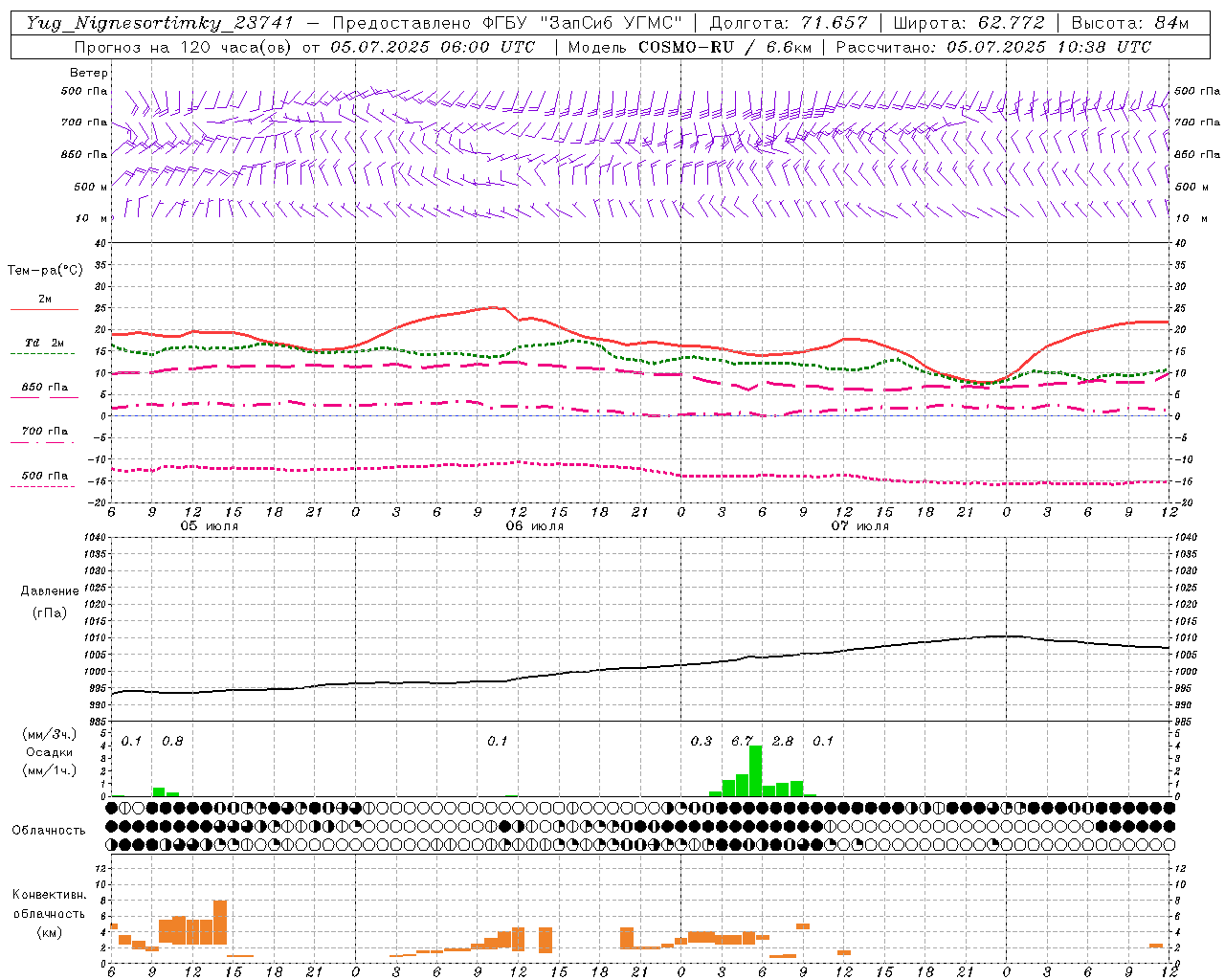Viewport: 1225px width, 980px height.
Task: Click the tallest green precipitation bar
Action: pos(756,770)
